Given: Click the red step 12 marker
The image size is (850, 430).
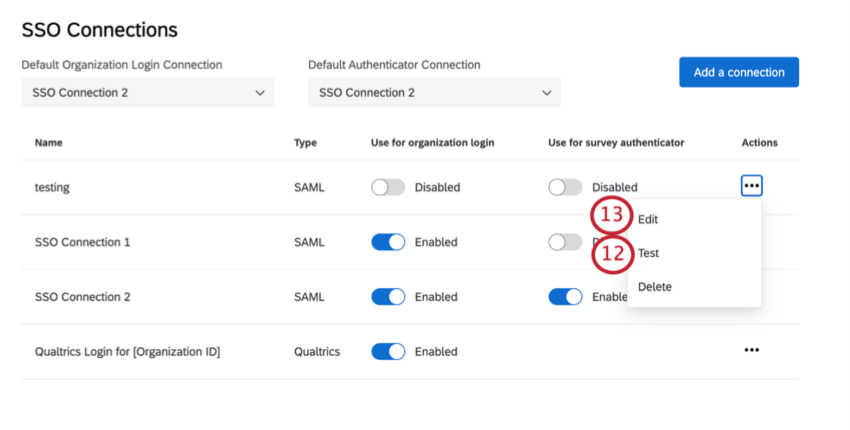Looking at the screenshot, I should coord(611,253).
